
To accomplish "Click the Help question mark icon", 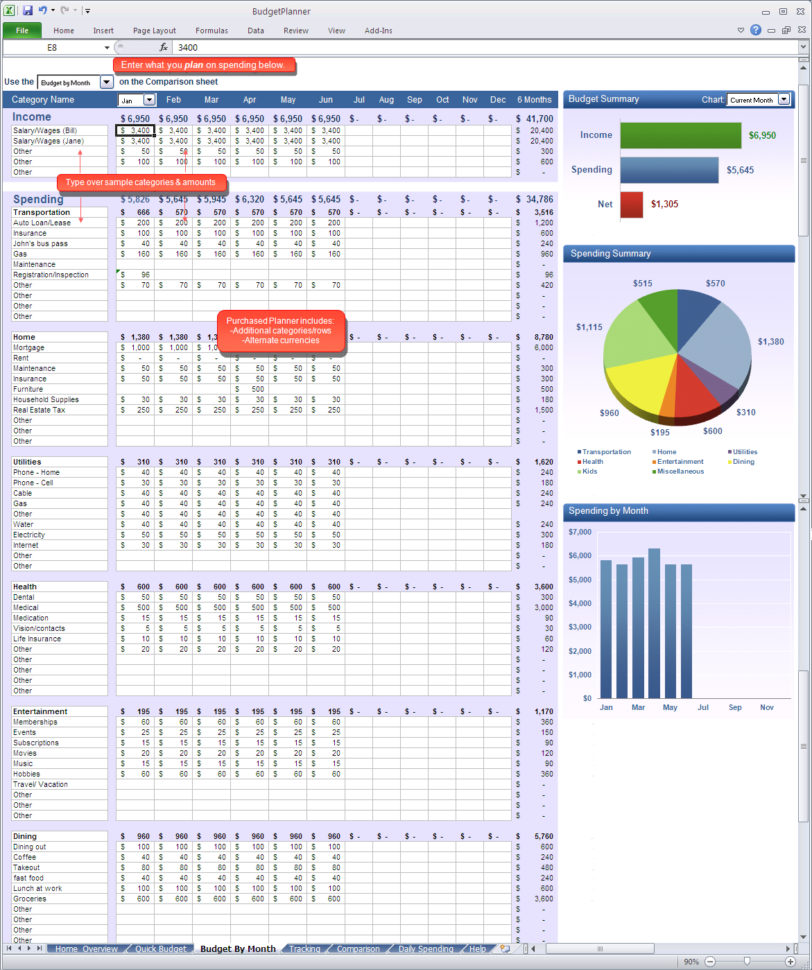I will pos(755,30).
